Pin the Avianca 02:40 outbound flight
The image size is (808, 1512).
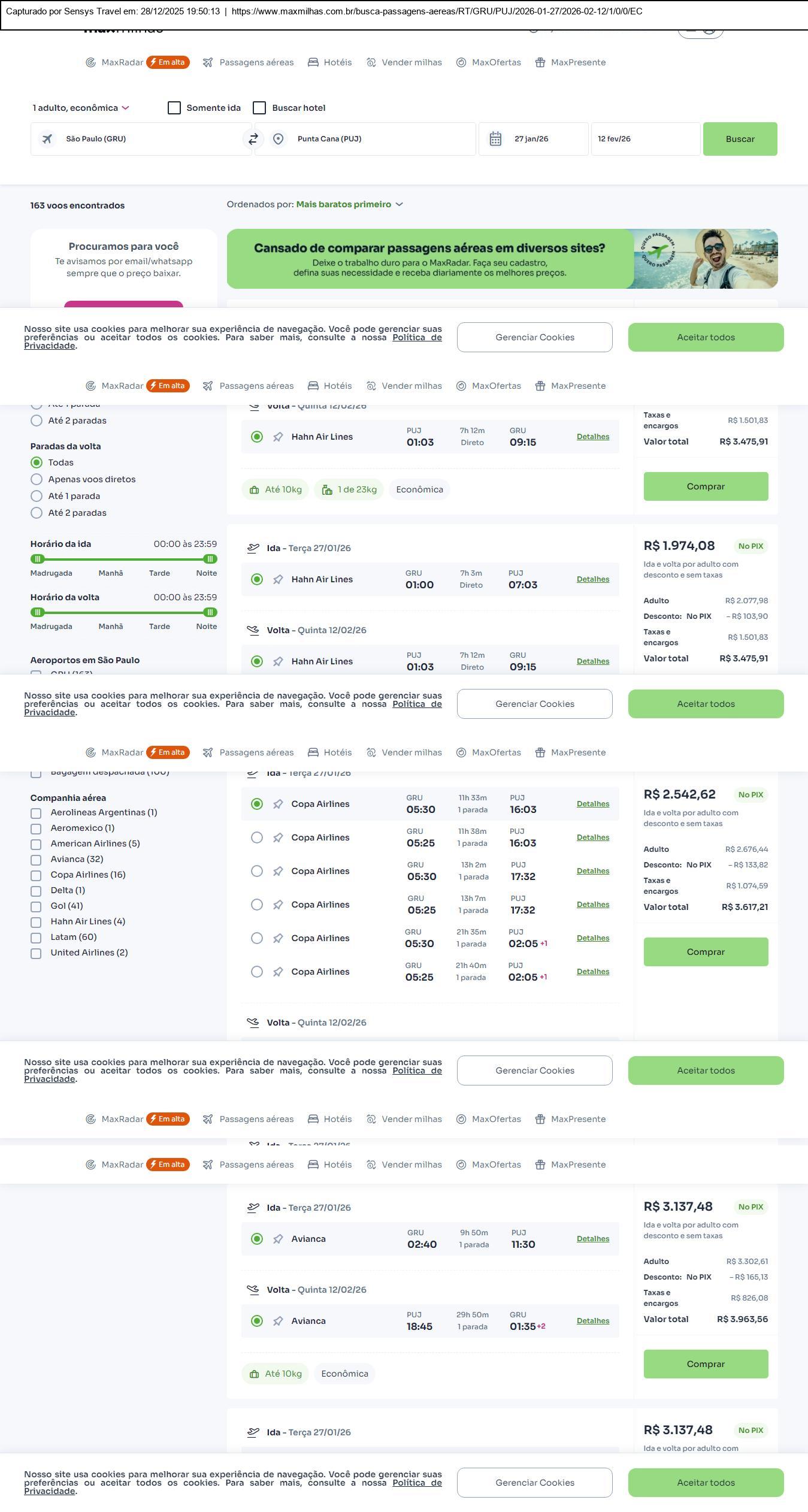pos(278,1239)
